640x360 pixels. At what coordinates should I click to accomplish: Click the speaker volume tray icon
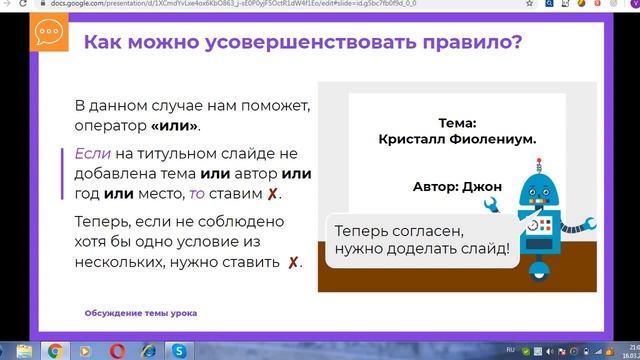(x=550, y=351)
